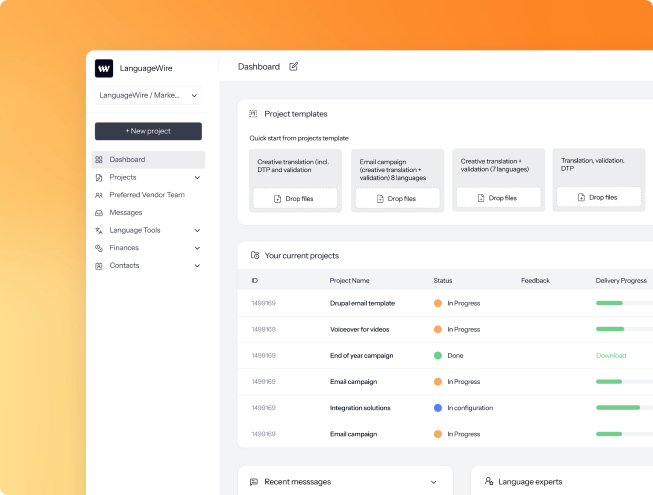
Task: Click delivery progress bar for Drupal email template
Action: click(624, 303)
